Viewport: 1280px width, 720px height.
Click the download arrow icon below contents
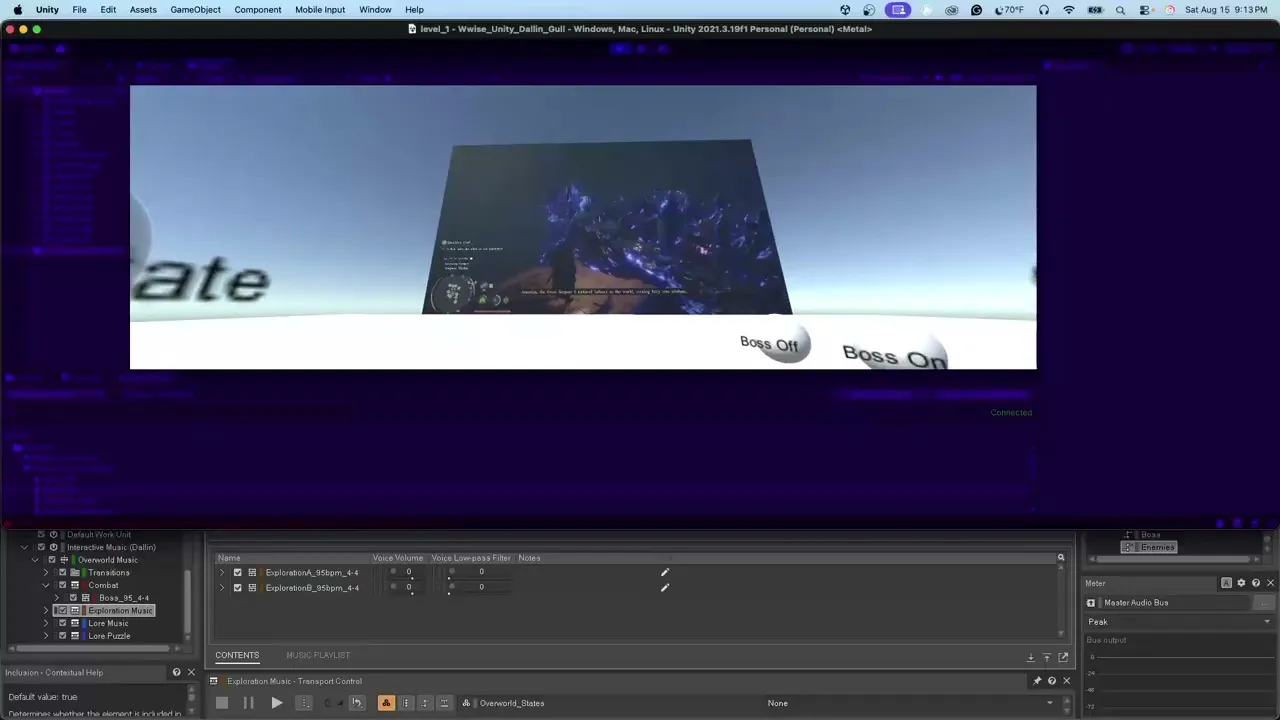point(1031,657)
